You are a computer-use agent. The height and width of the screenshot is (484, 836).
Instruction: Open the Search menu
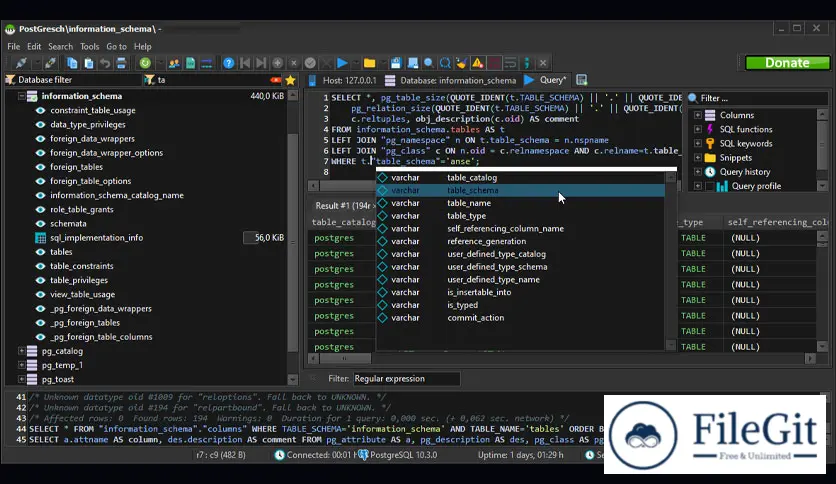(60, 46)
